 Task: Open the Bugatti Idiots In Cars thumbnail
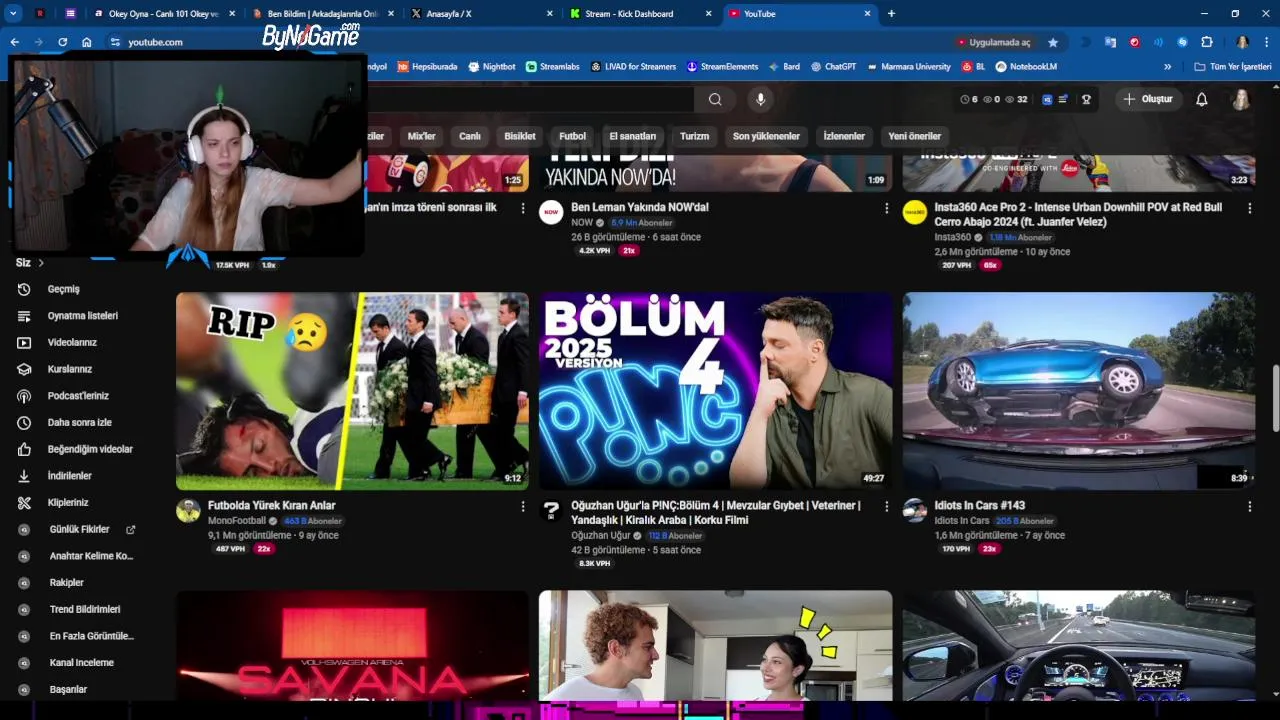[x=1079, y=391]
